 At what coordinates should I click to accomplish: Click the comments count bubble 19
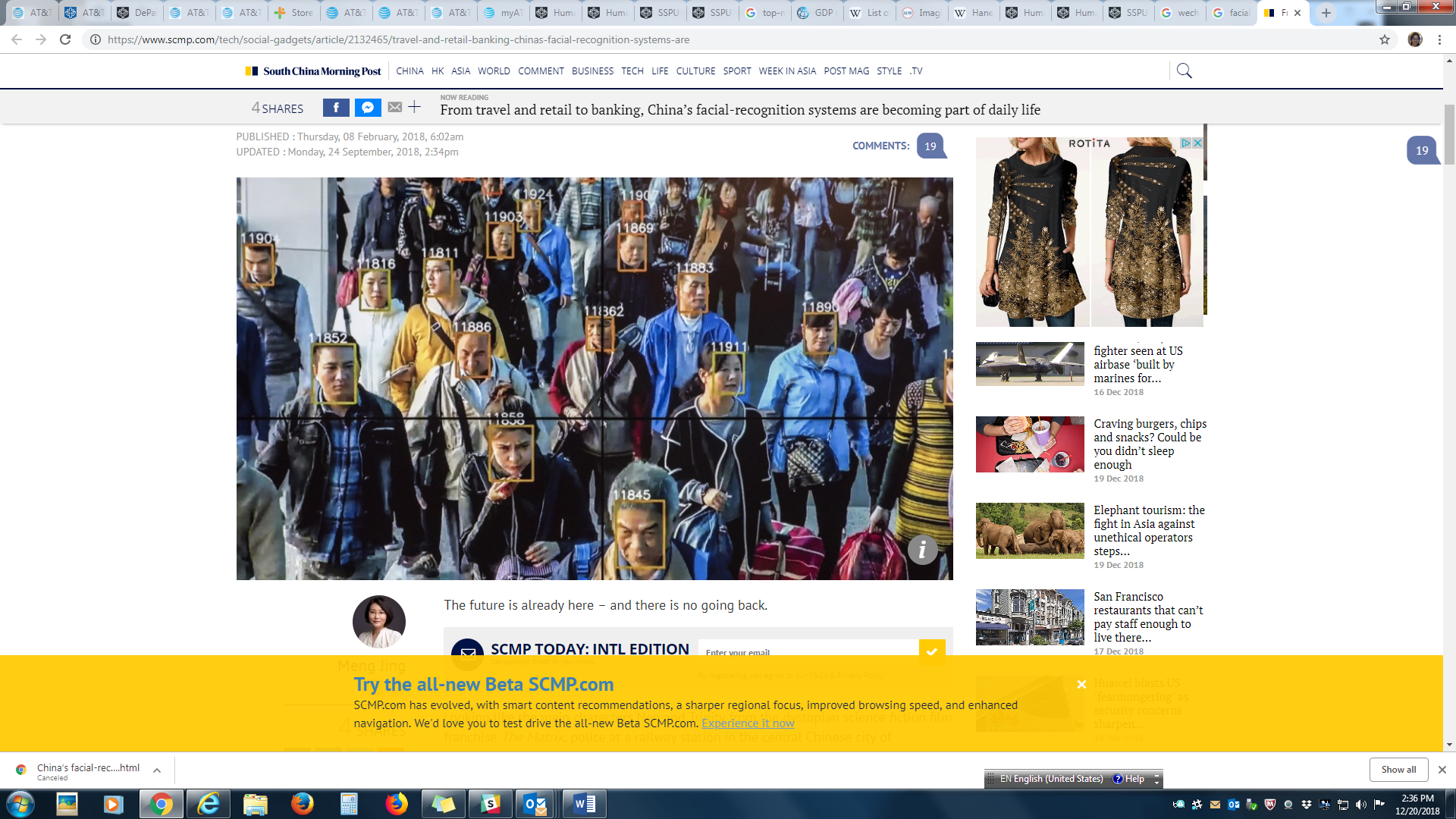[930, 146]
